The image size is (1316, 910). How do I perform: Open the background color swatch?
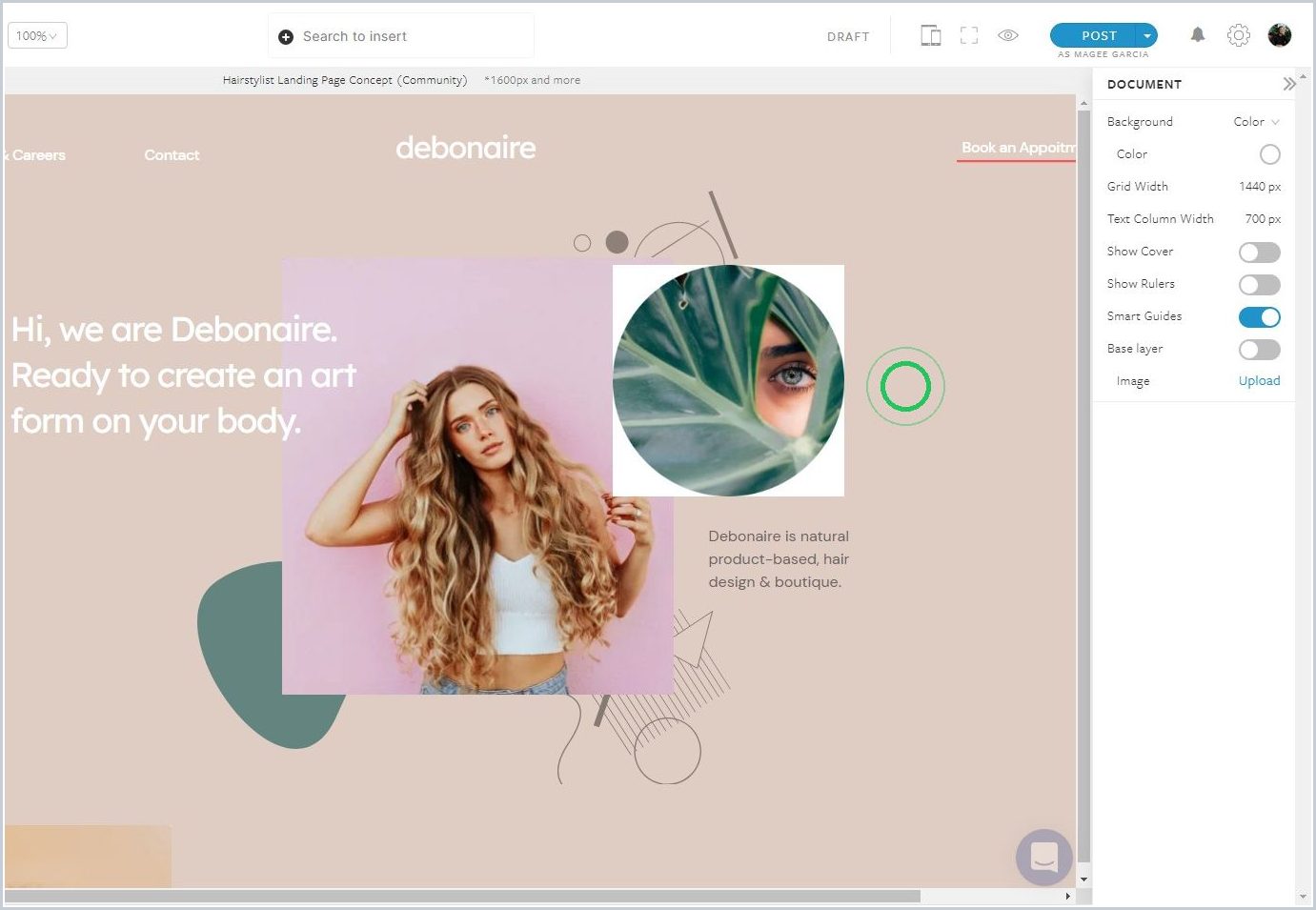coord(1270,154)
